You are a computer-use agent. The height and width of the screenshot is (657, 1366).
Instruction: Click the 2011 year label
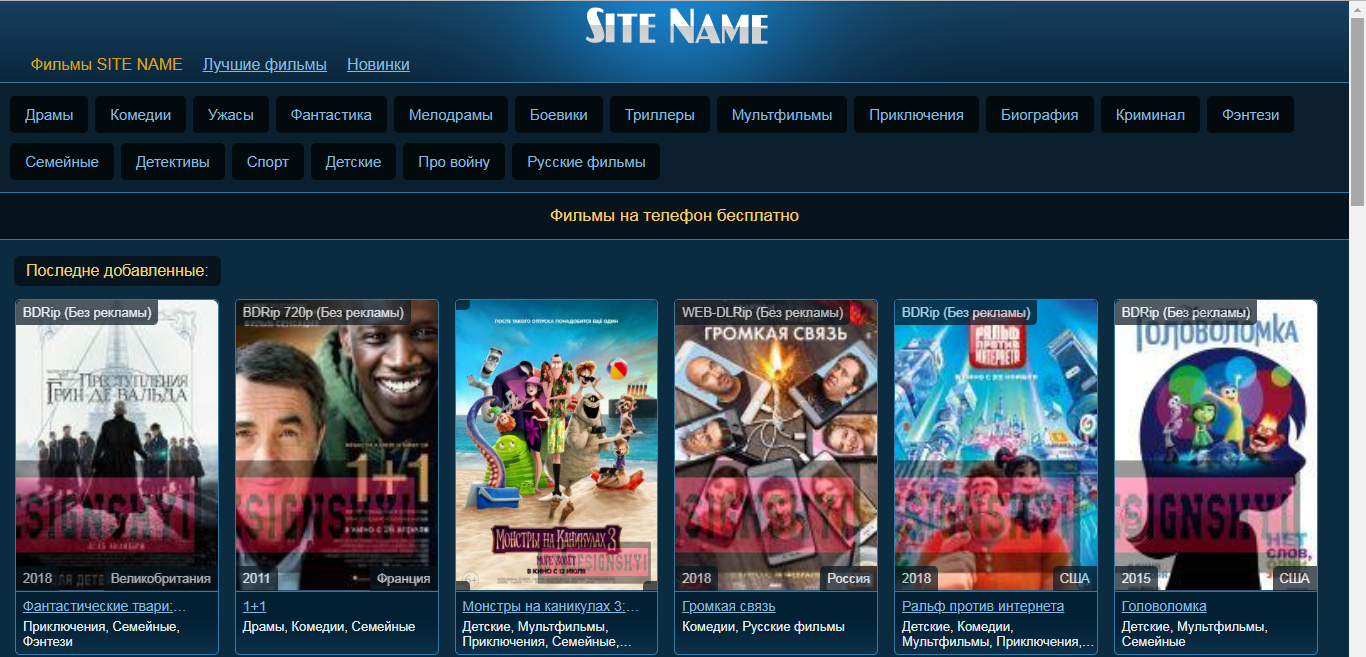tap(256, 578)
